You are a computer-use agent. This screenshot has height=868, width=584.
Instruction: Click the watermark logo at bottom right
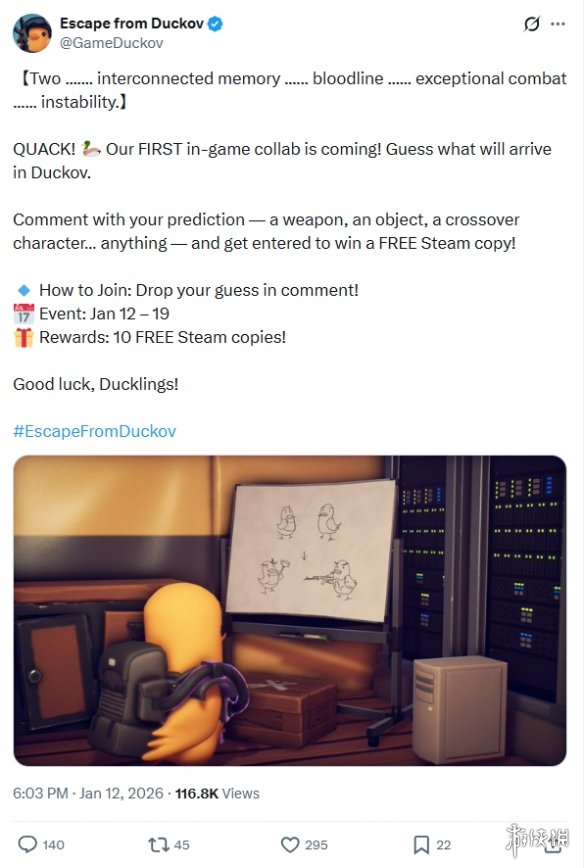pos(536,840)
